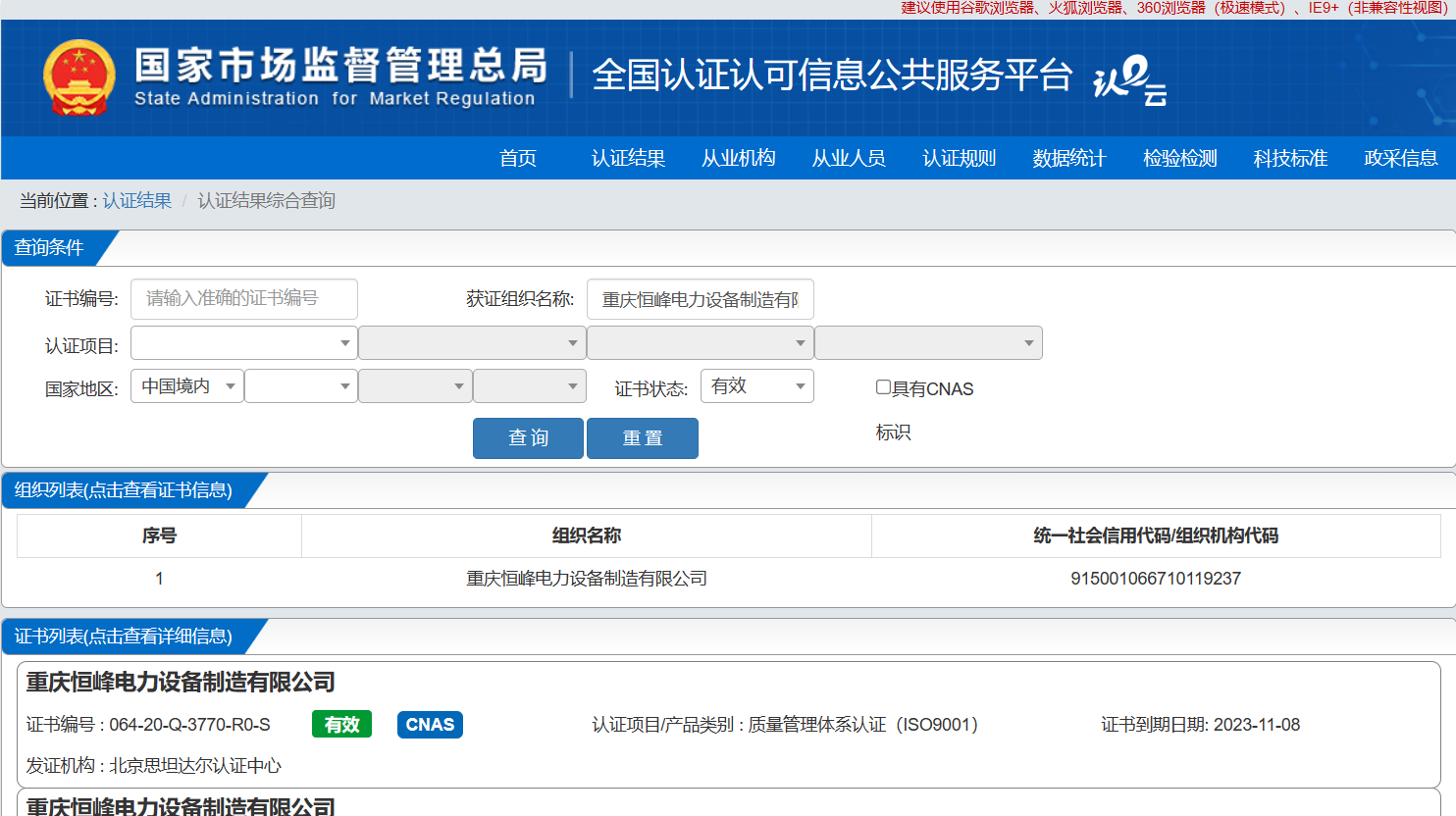
Task: Open 政采信息 navigation menu
Action: 1401,158
